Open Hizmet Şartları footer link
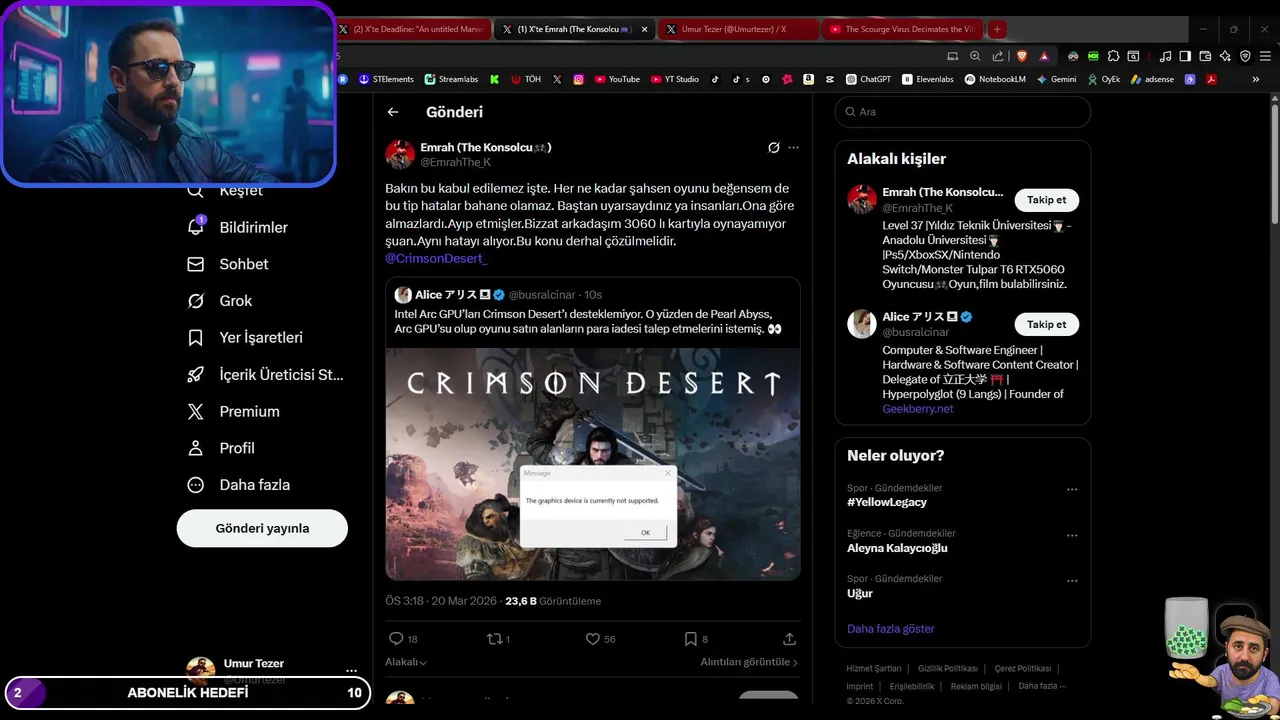The width and height of the screenshot is (1280, 720). (x=874, y=668)
